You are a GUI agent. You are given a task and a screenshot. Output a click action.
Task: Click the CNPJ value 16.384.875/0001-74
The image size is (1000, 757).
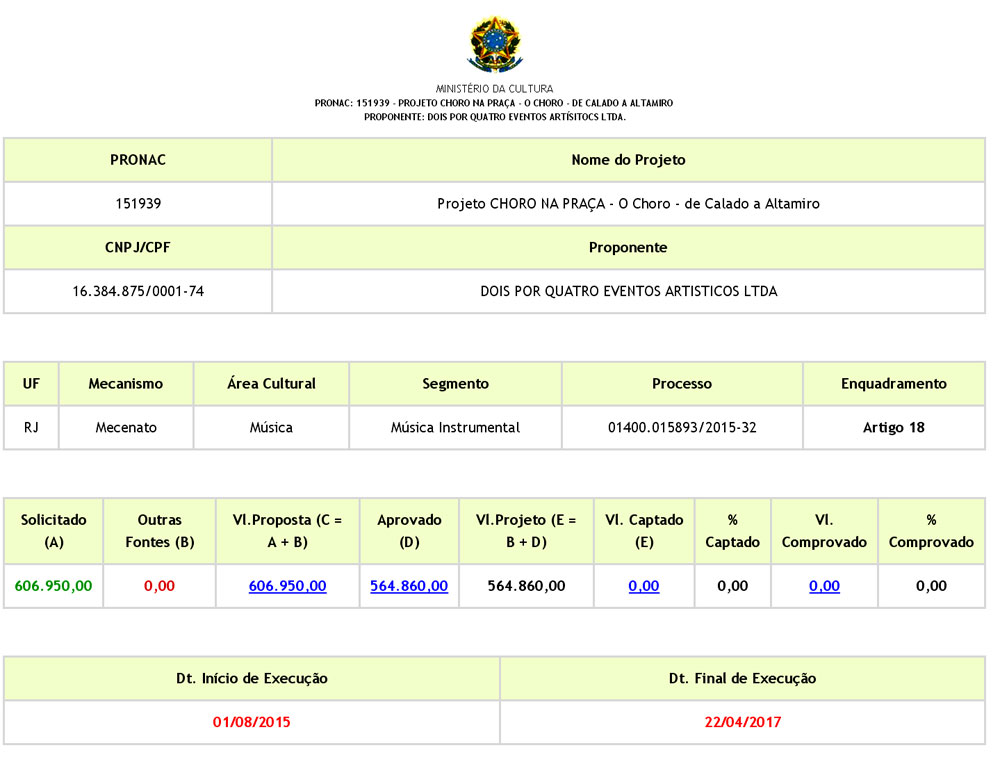[138, 291]
